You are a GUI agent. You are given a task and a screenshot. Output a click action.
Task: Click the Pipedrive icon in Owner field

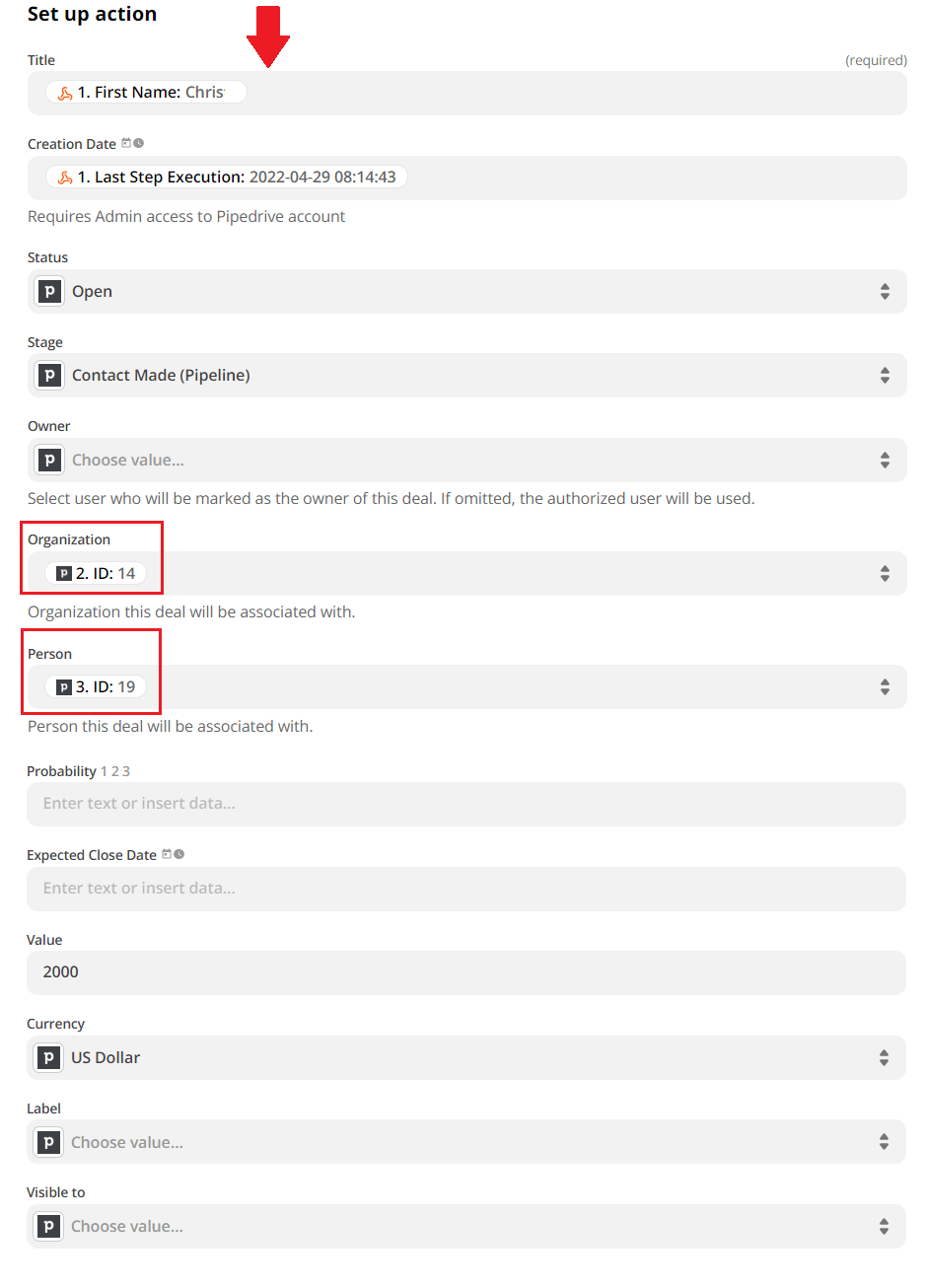(x=49, y=460)
